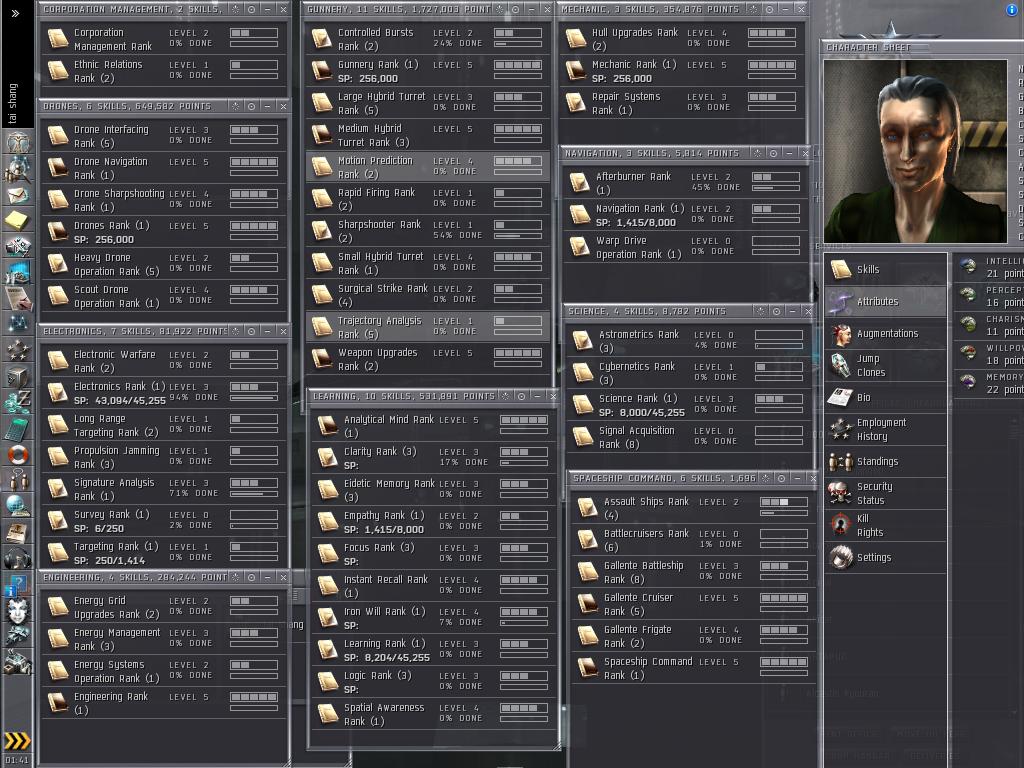Click Sharpshooter Rank (2) progress bar
Viewport: 1024px width, 768px height.
click(x=518, y=236)
